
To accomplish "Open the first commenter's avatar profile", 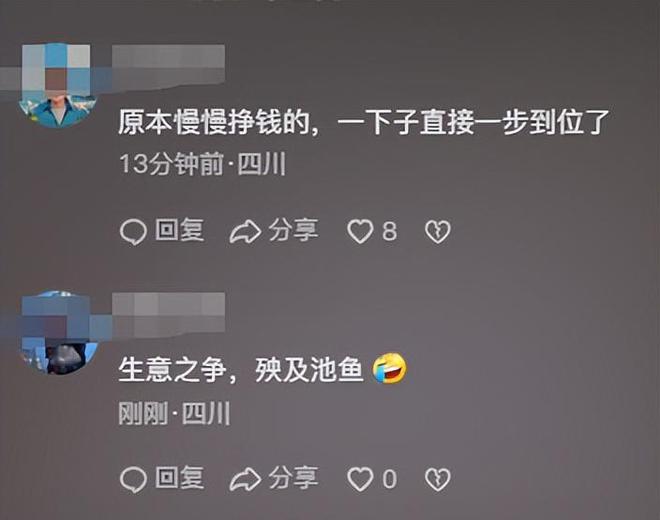I will click(x=59, y=85).
